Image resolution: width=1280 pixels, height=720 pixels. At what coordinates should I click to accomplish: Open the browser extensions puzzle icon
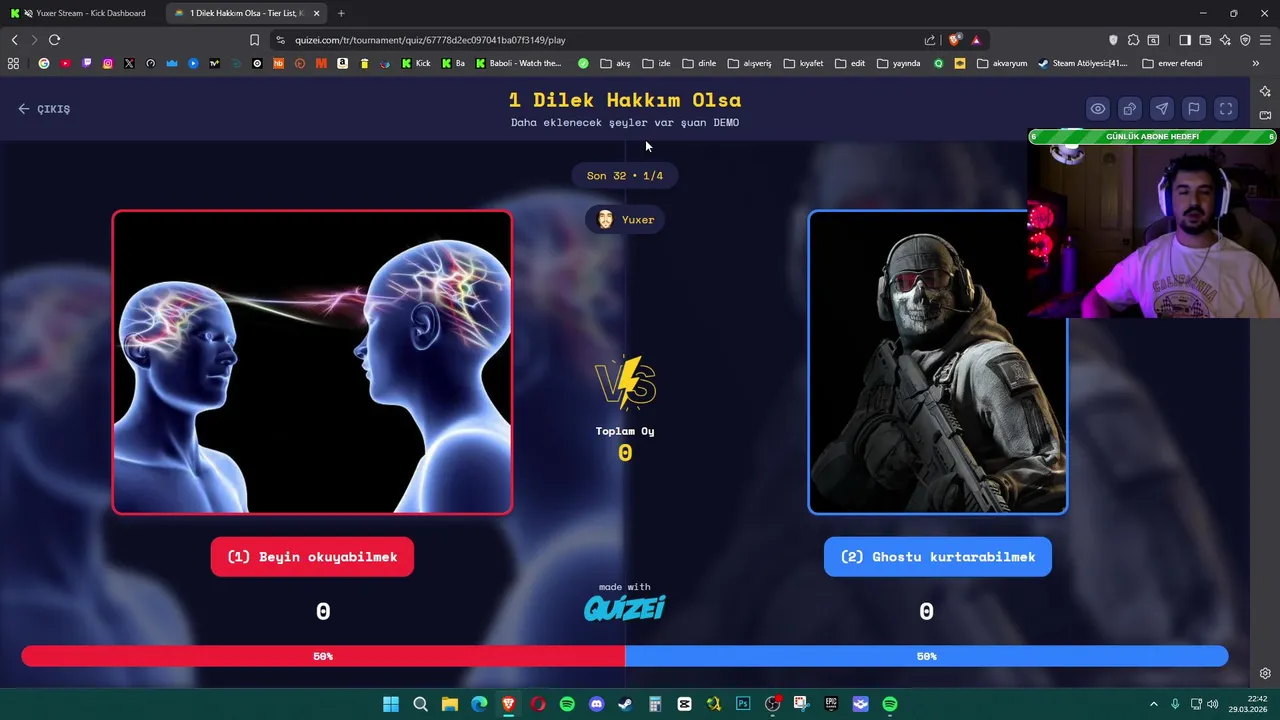1133,40
